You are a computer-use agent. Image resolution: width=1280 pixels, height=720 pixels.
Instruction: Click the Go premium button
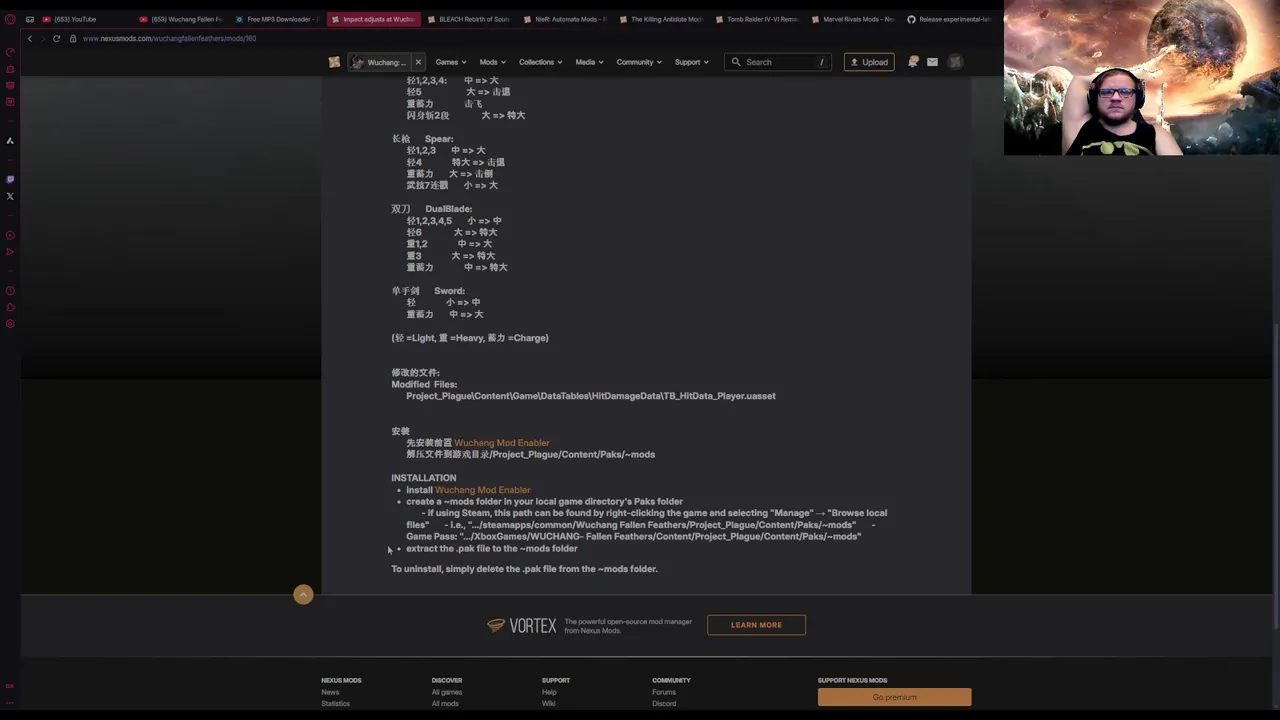(x=894, y=697)
